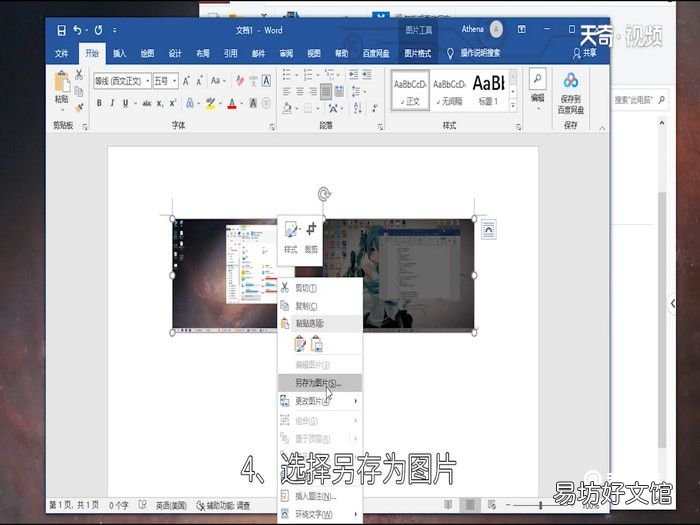The height and width of the screenshot is (525, 700).
Task: Paste as picture using the second paste option icon
Action: (x=317, y=344)
